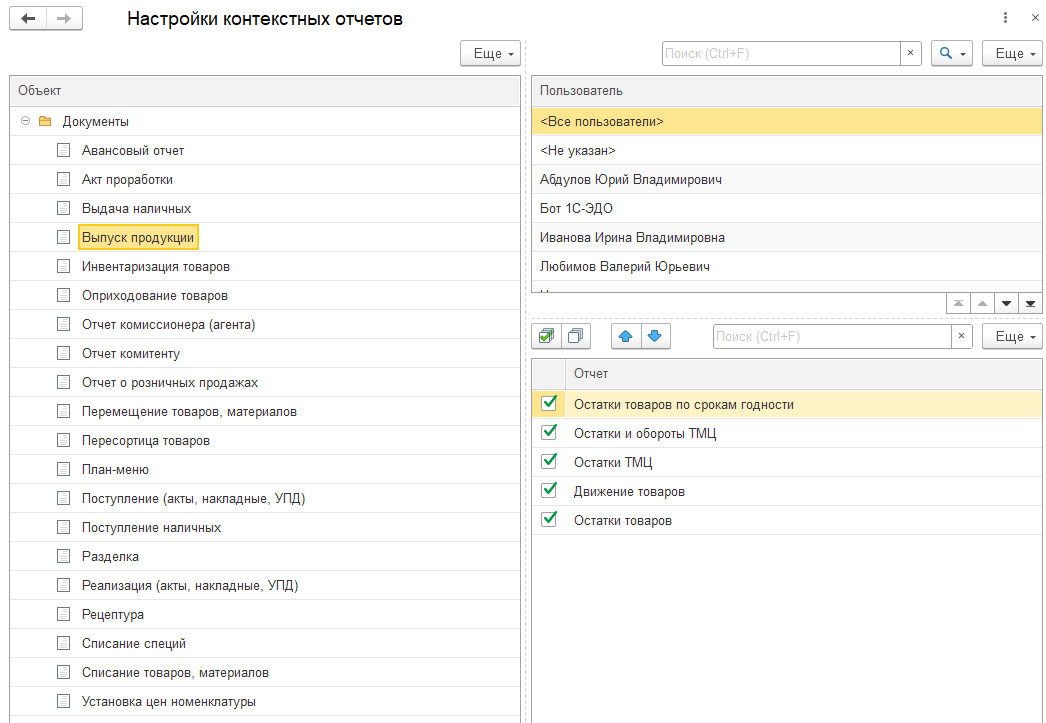Move the selected report down with the blue arrow
This screenshot has height=723, width=1046.
[x=656, y=337]
